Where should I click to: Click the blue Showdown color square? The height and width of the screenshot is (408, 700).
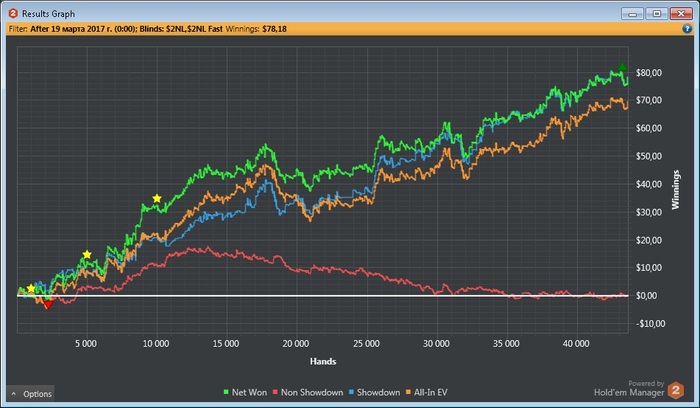(x=351, y=392)
